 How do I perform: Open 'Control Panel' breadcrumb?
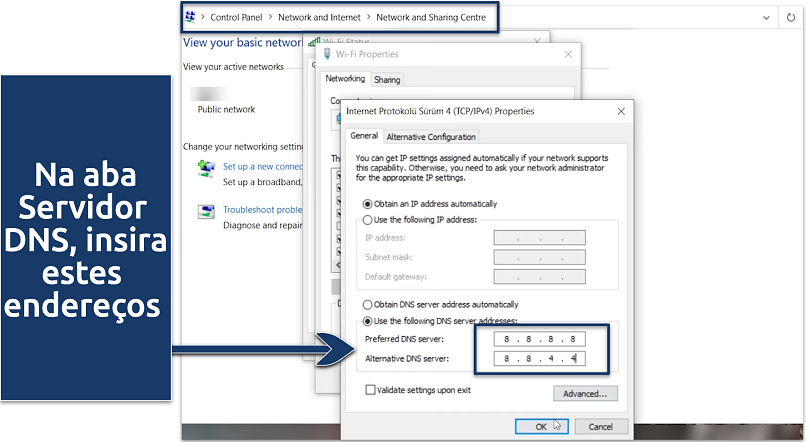pos(236,17)
